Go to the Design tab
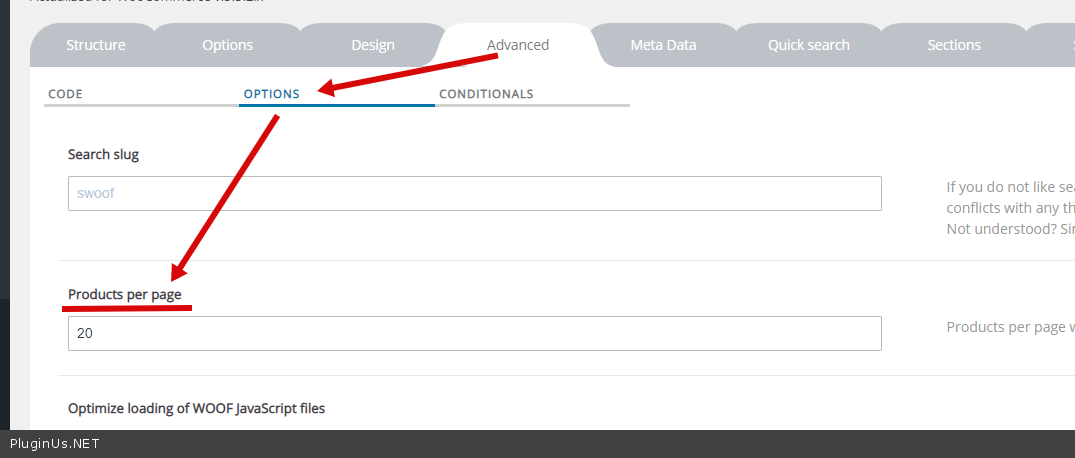The height and width of the screenshot is (458, 1075). (x=373, y=45)
